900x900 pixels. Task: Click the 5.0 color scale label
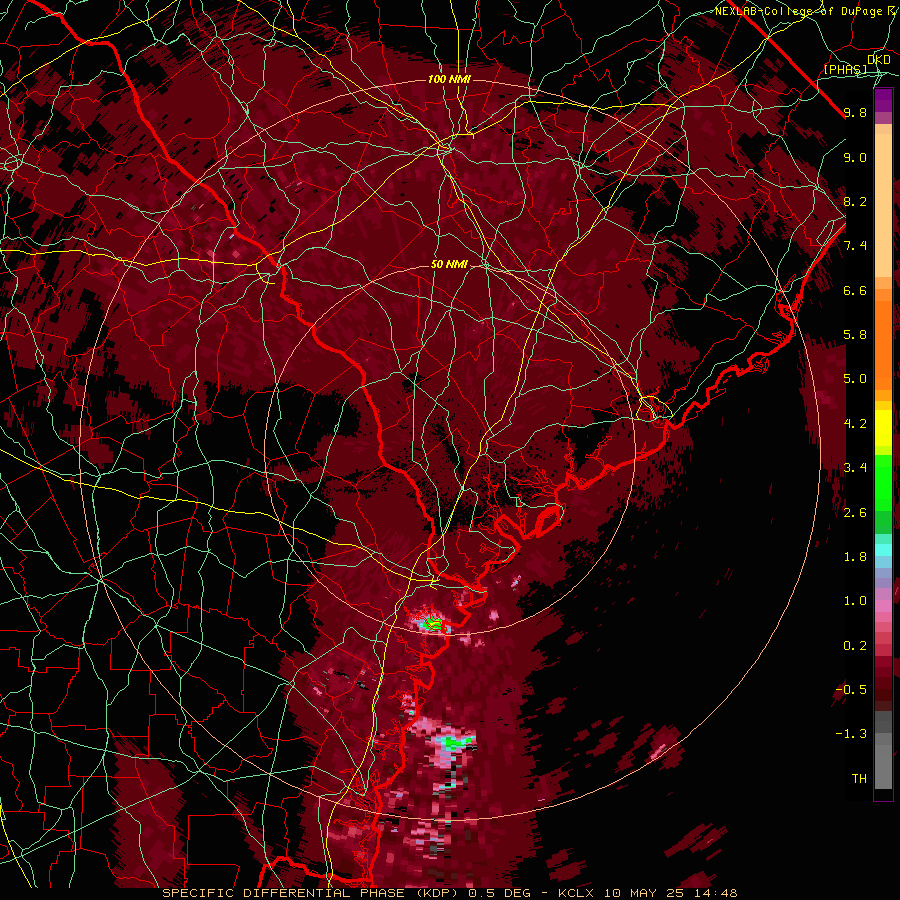pyautogui.click(x=855, y=379)
